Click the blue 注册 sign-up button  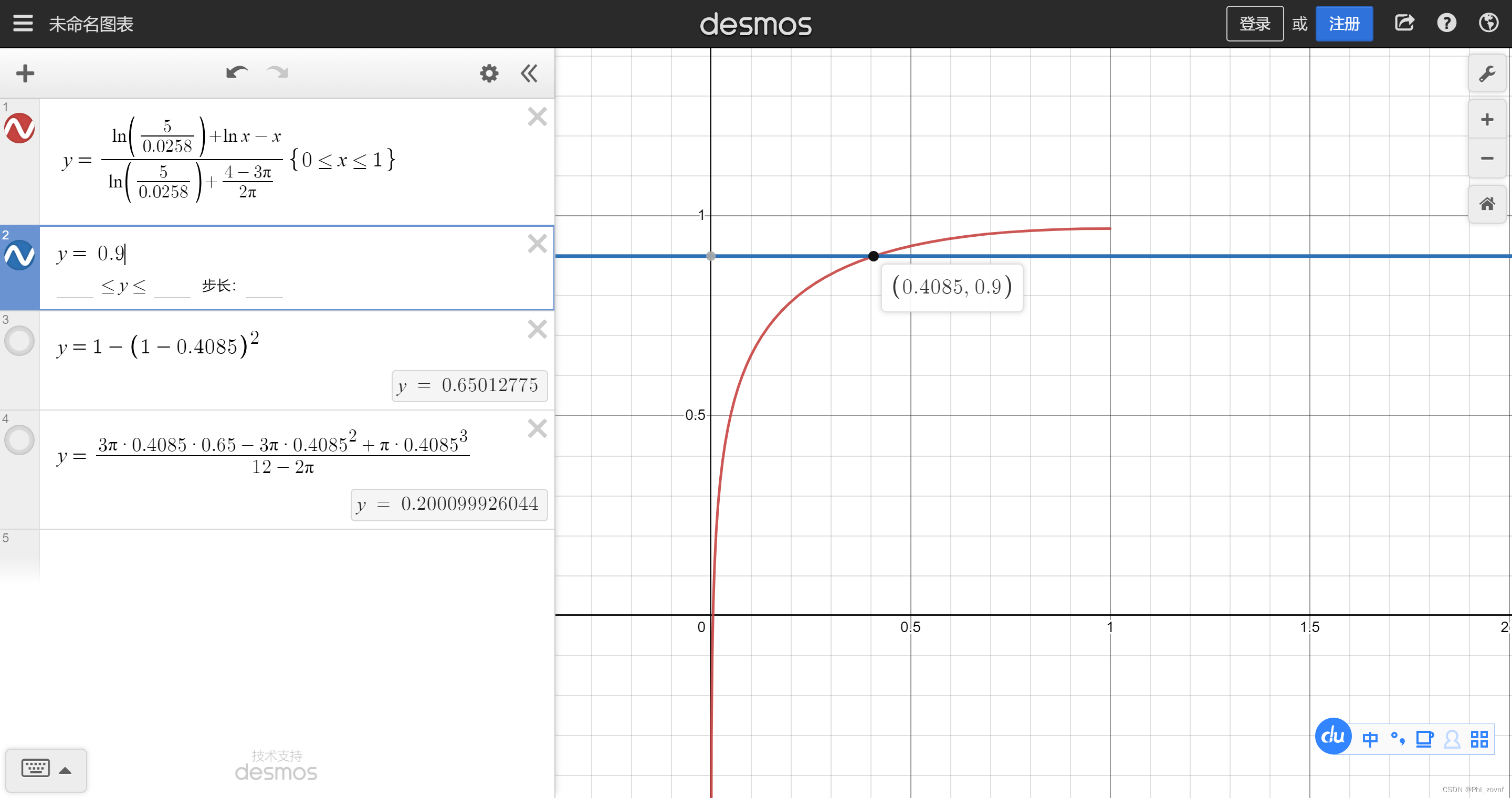point(1343,24)
